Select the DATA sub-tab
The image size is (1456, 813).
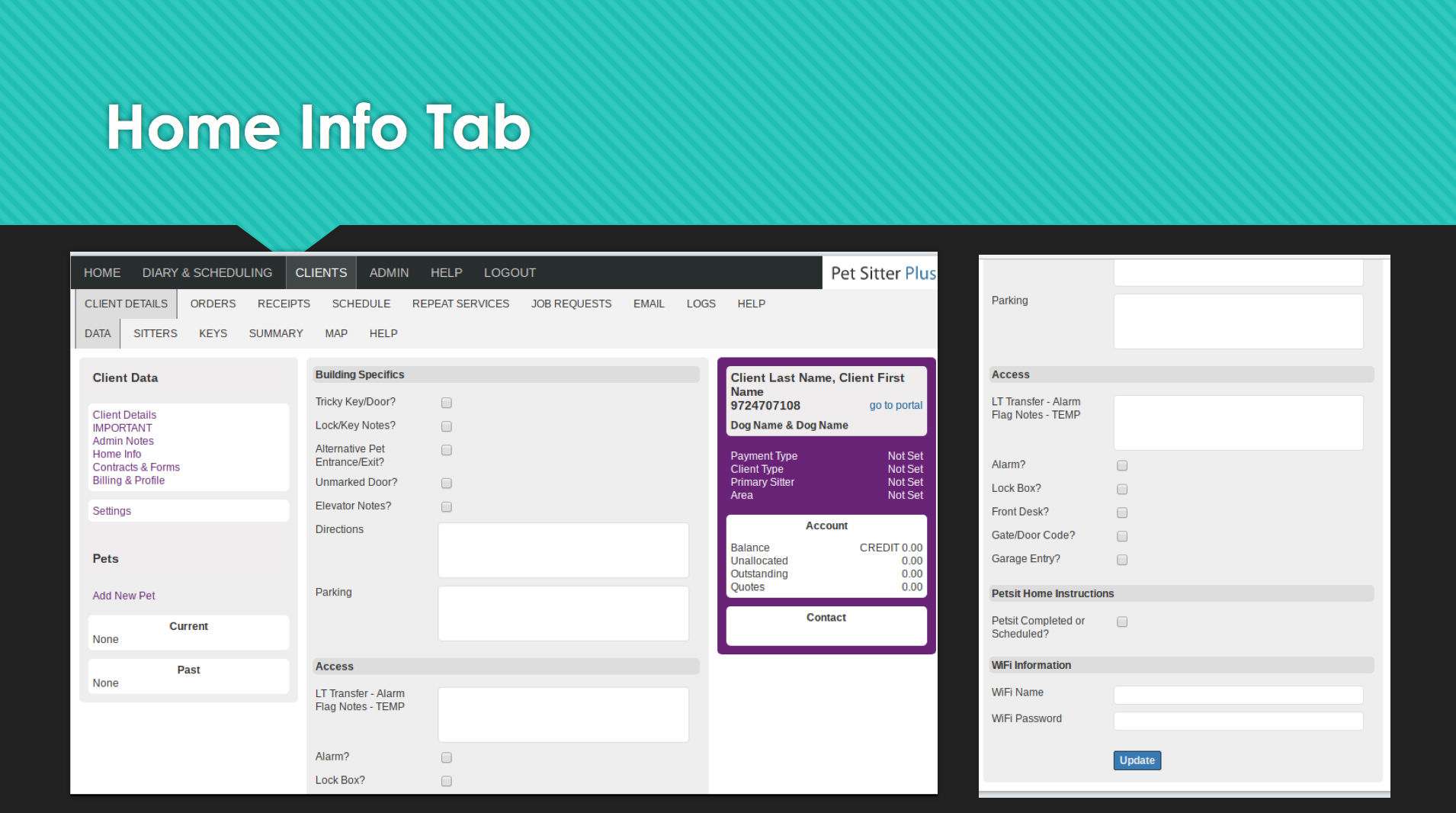click(x=98, y=333)
